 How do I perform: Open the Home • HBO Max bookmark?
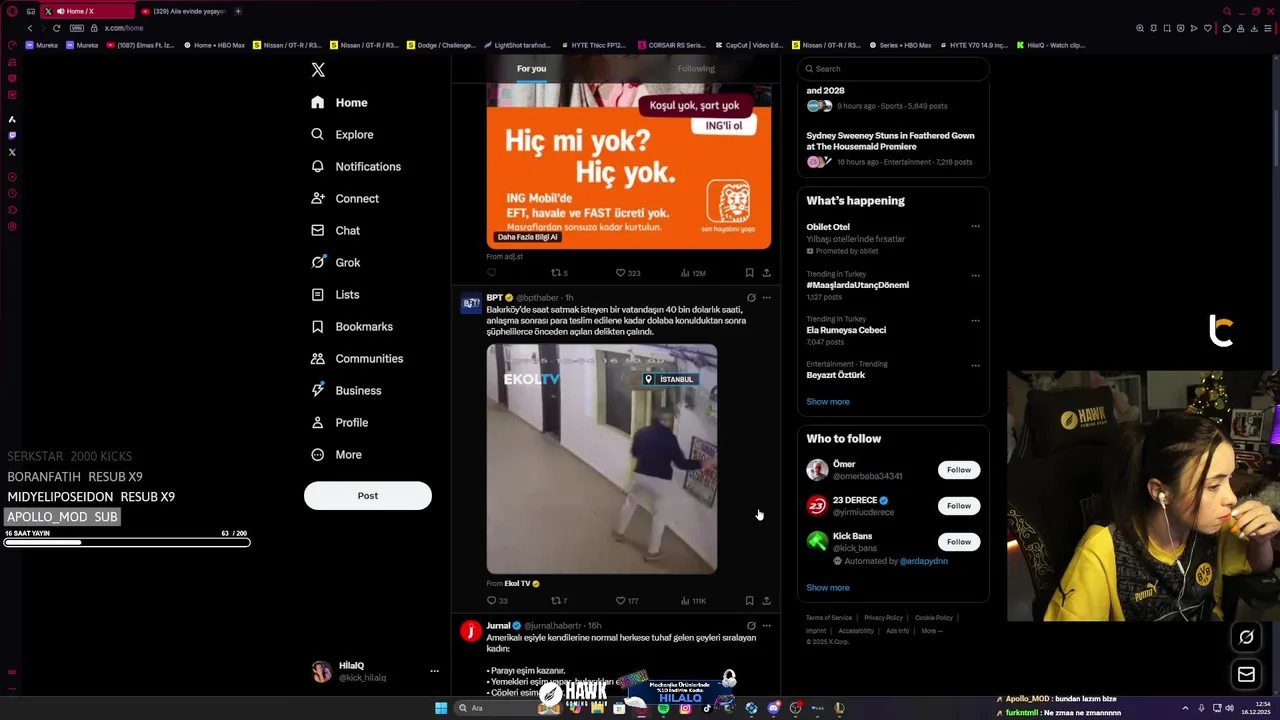[x=214, y=45]
